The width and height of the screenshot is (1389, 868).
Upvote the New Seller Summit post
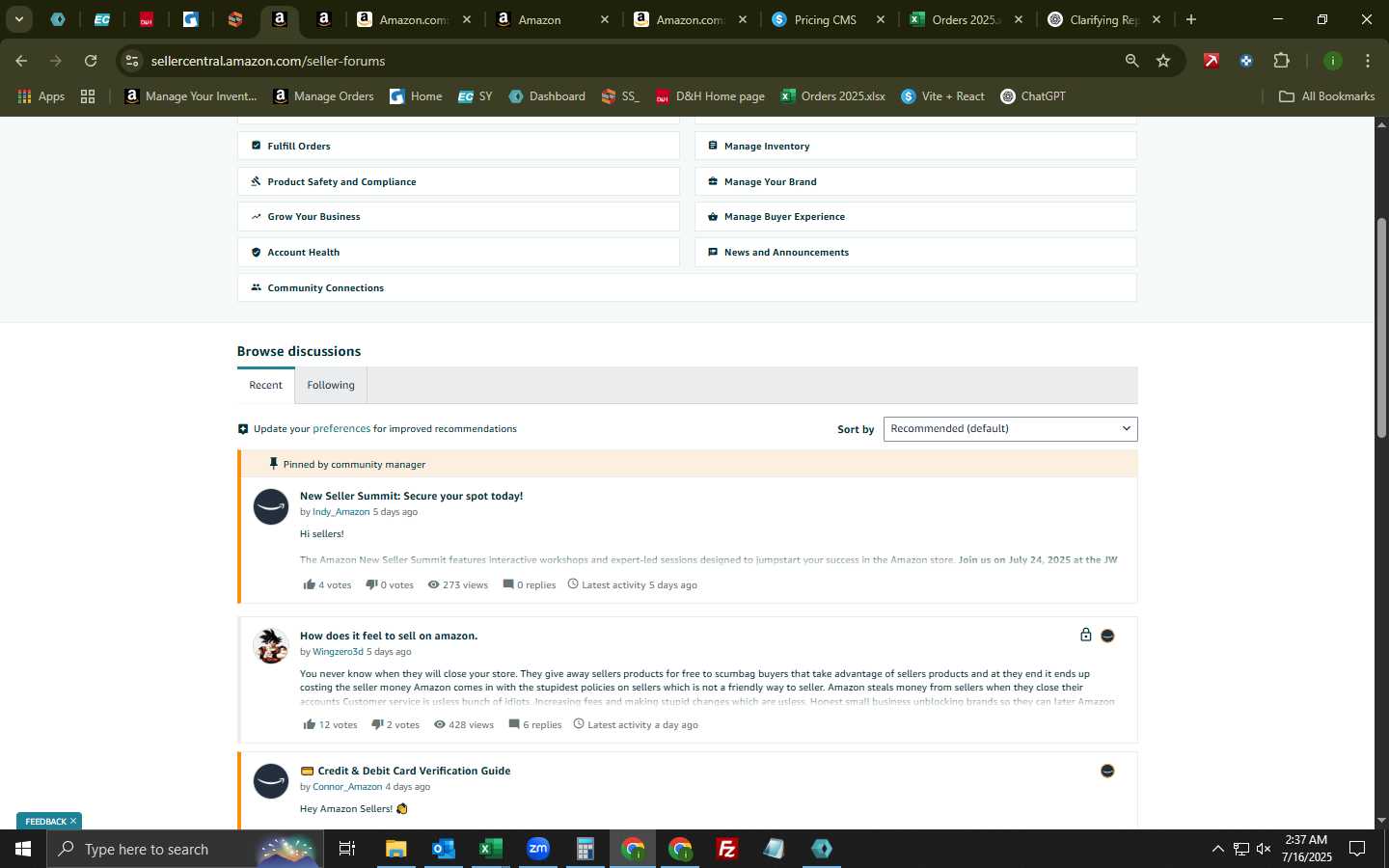pos(309,584)
